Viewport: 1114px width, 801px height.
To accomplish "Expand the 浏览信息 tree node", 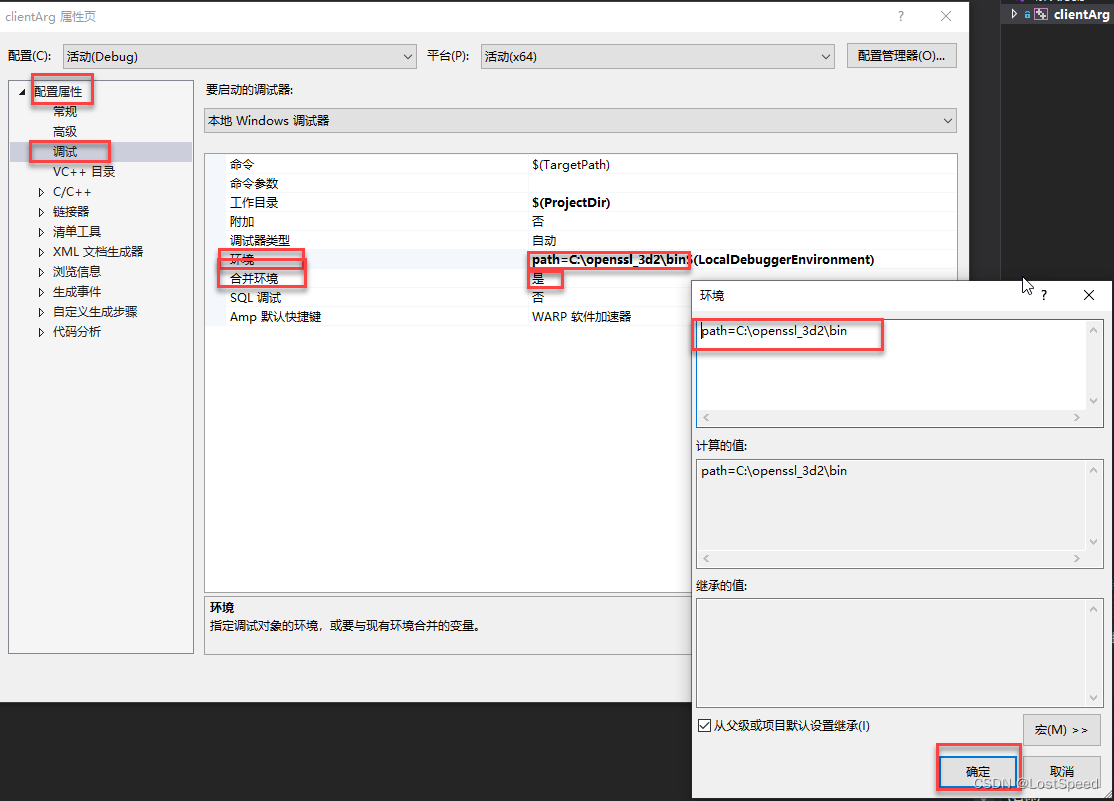I will point(41,272).
